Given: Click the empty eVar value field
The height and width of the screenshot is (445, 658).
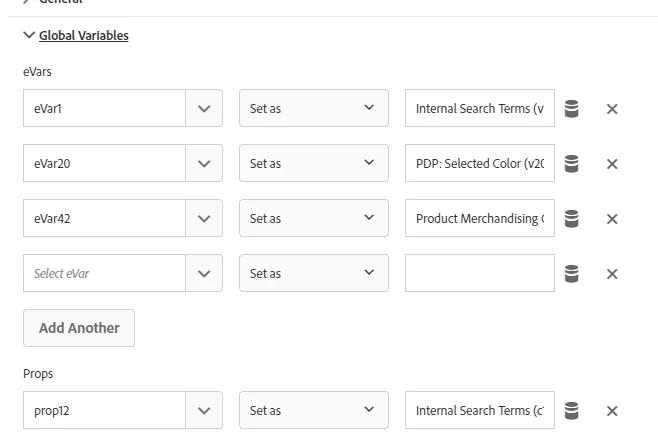Looking at the screenshot, I should click(479, 274).
